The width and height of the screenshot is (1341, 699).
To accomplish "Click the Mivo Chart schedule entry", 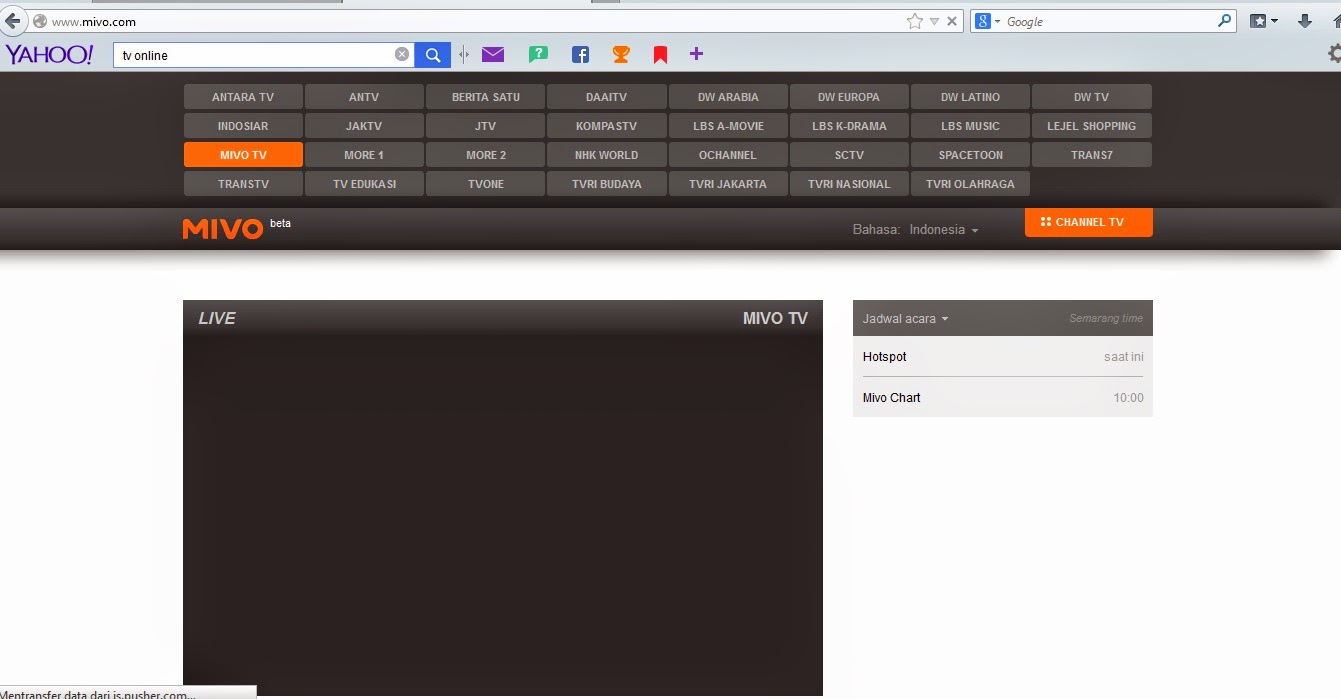I will click(x=1003, y=398).
